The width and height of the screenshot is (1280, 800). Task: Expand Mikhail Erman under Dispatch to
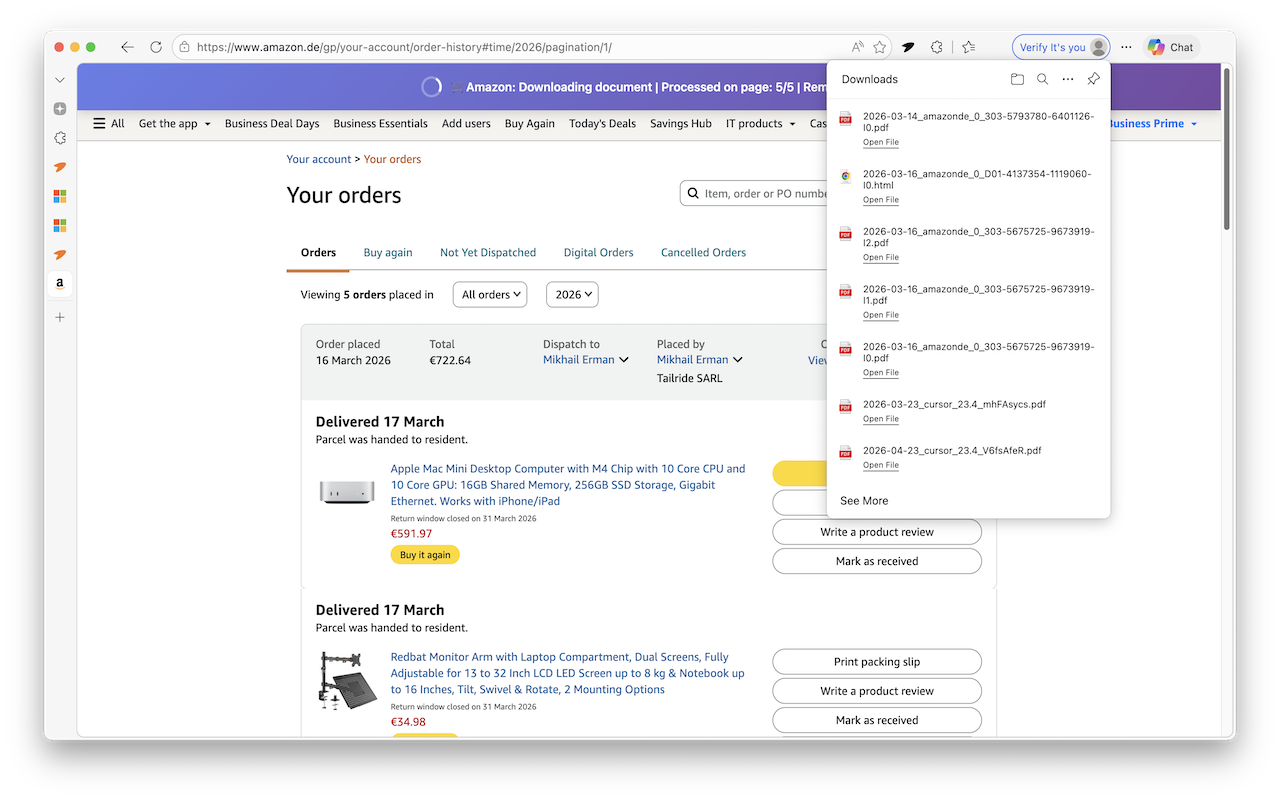(586, 360)
